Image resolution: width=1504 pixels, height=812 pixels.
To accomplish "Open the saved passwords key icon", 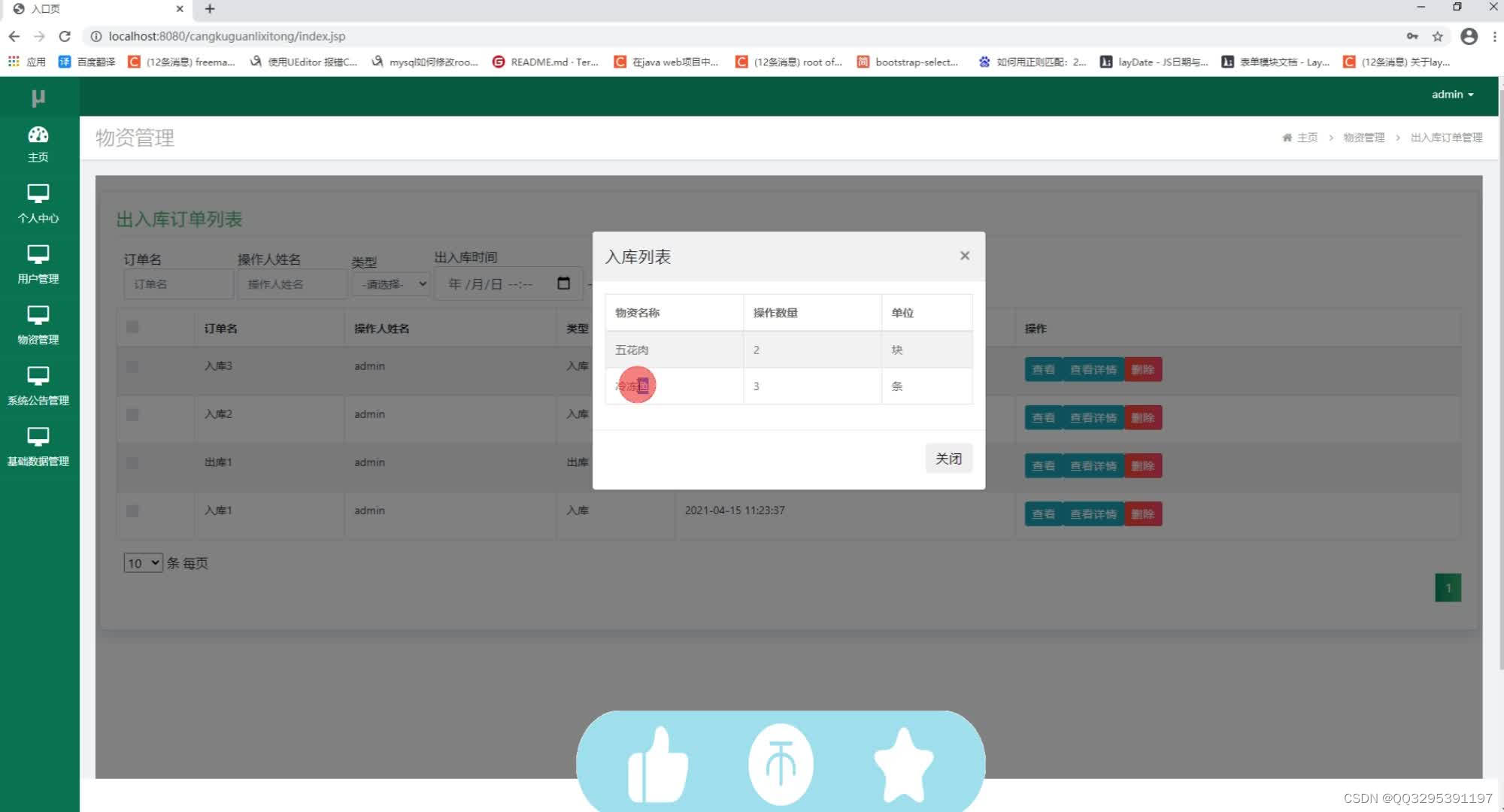I will (1412, 36).
